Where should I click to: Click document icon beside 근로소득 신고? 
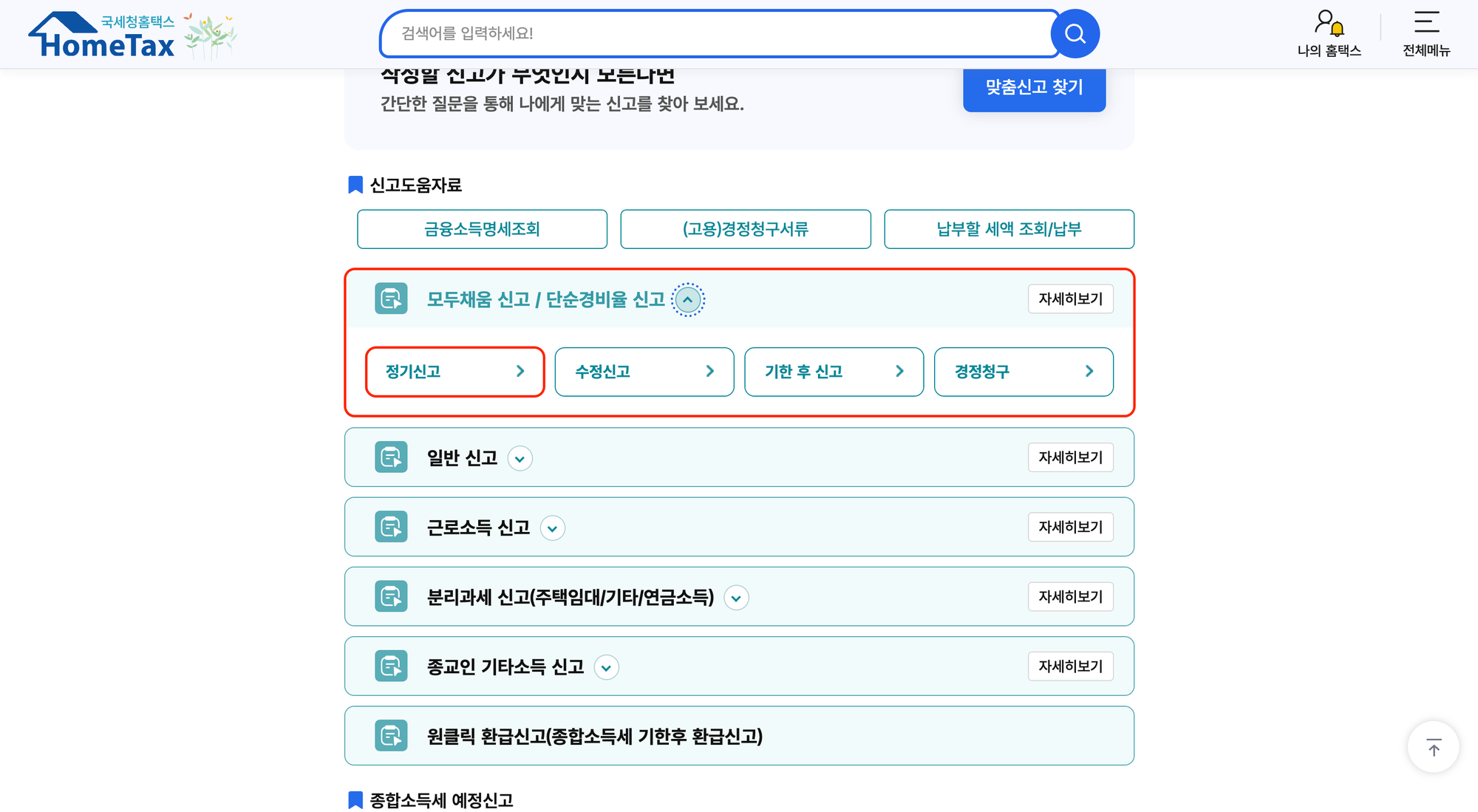coord(391,527)
